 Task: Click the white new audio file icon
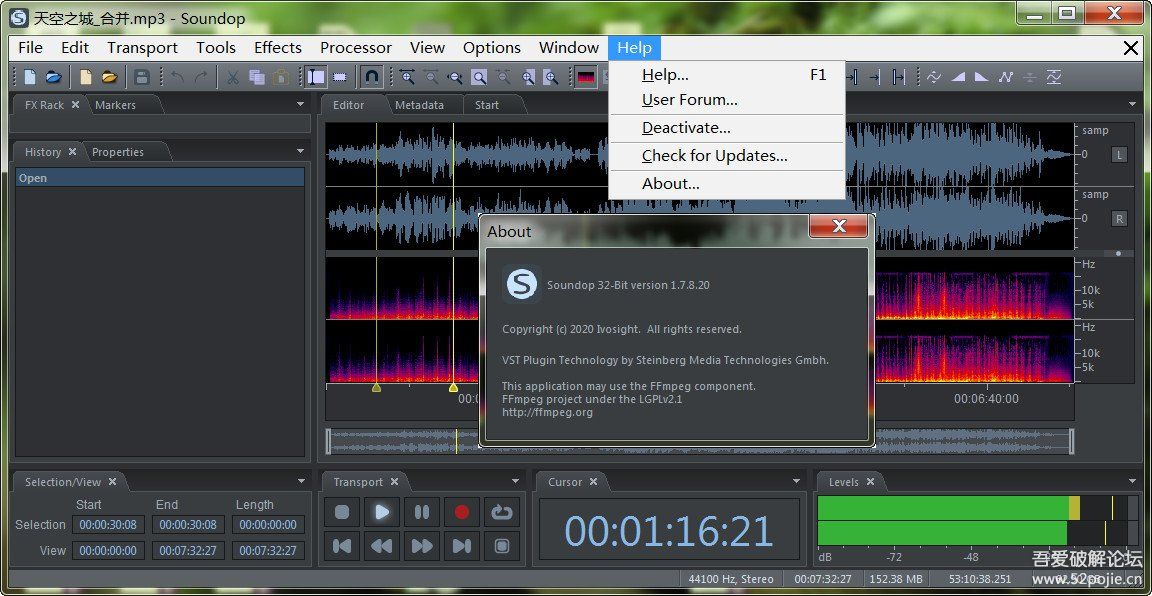click(x=30, y=76)
